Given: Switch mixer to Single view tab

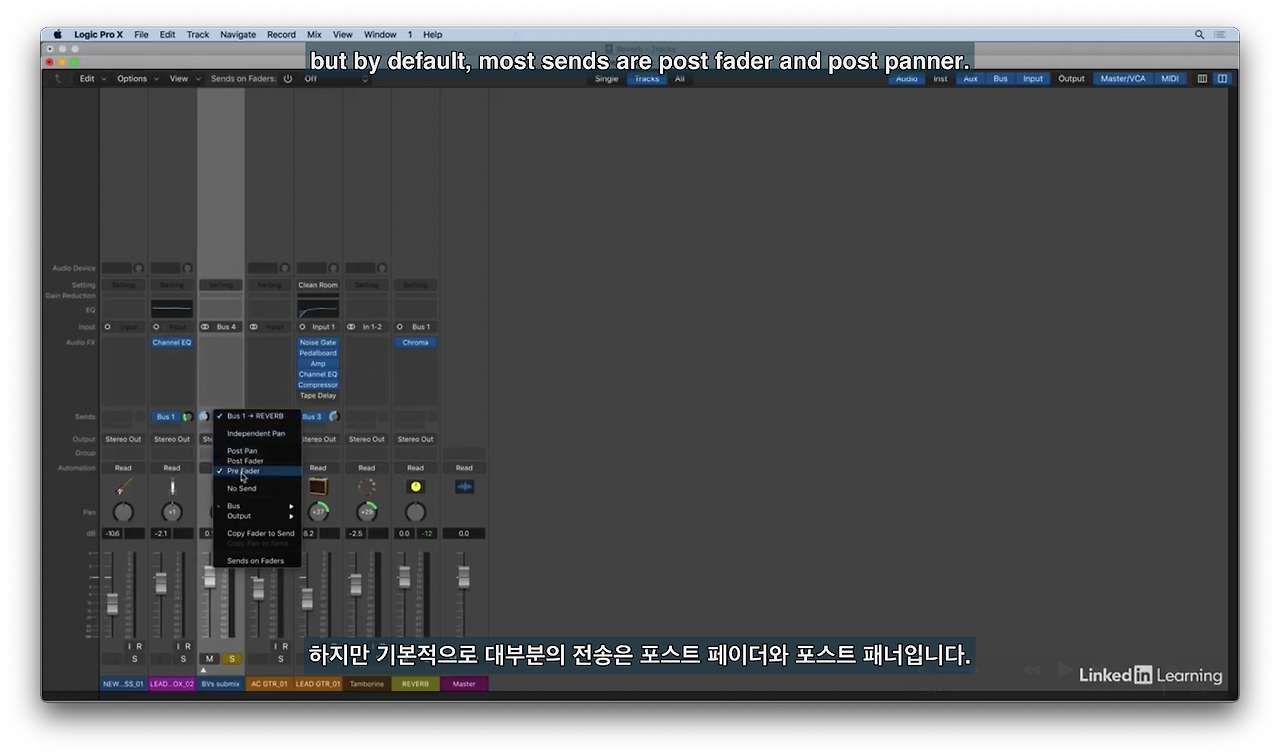Looking at the screenshot, I should [x=607, y=79].
